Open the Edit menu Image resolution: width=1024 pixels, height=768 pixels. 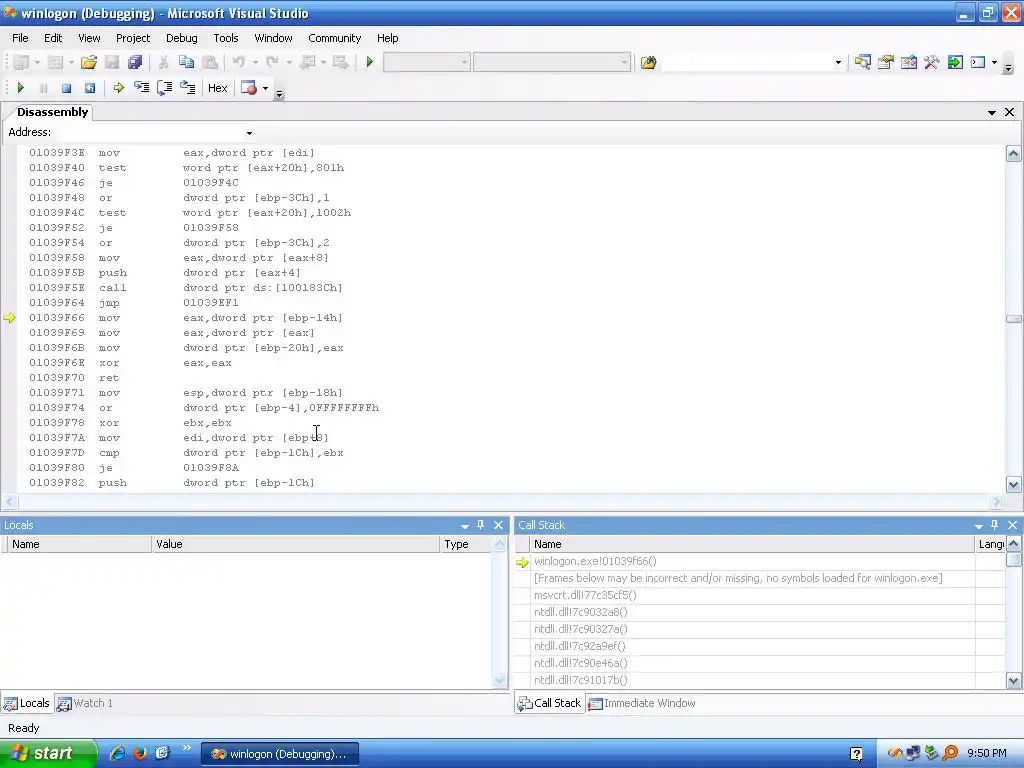click(x=53, y=38)
